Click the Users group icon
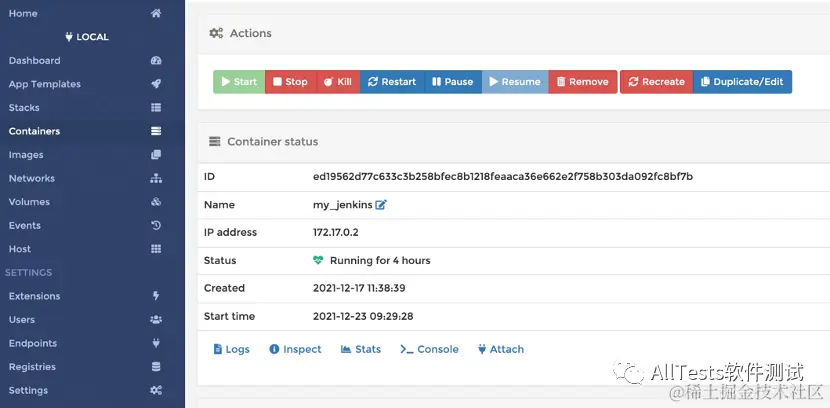 pyautogui.click(x=156, y=320)
